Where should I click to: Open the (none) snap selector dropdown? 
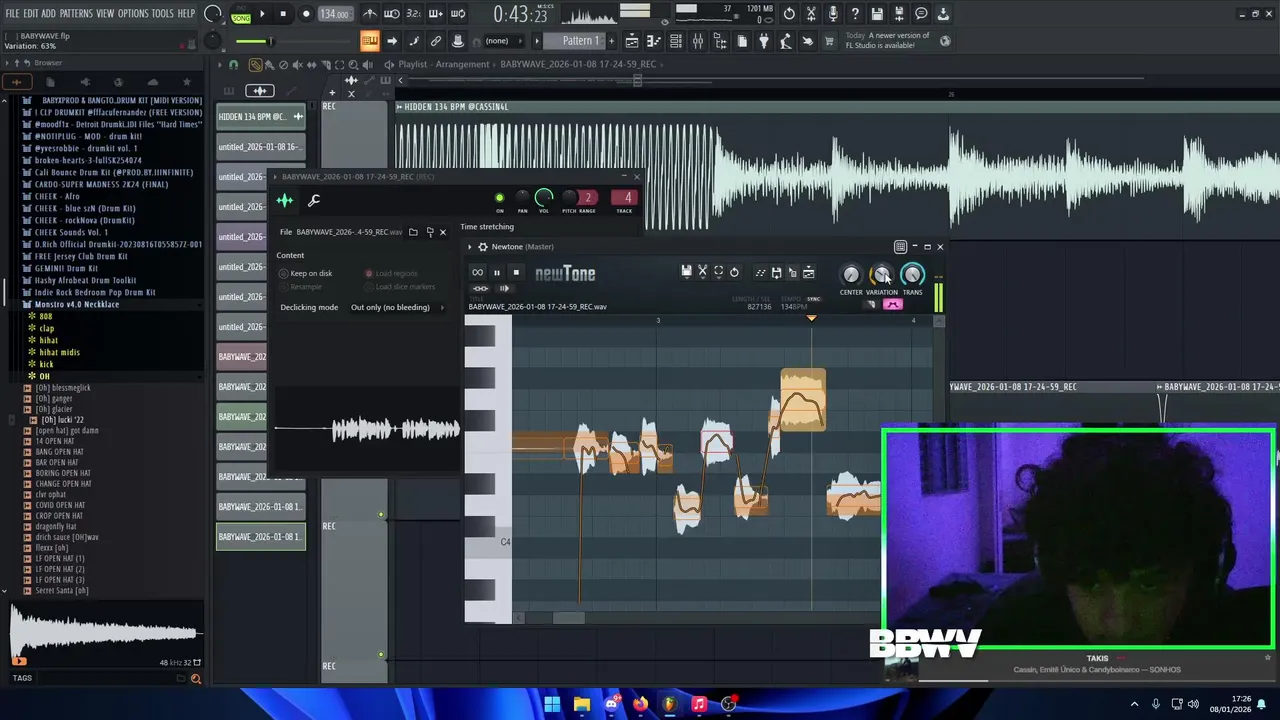click(503, 41)
